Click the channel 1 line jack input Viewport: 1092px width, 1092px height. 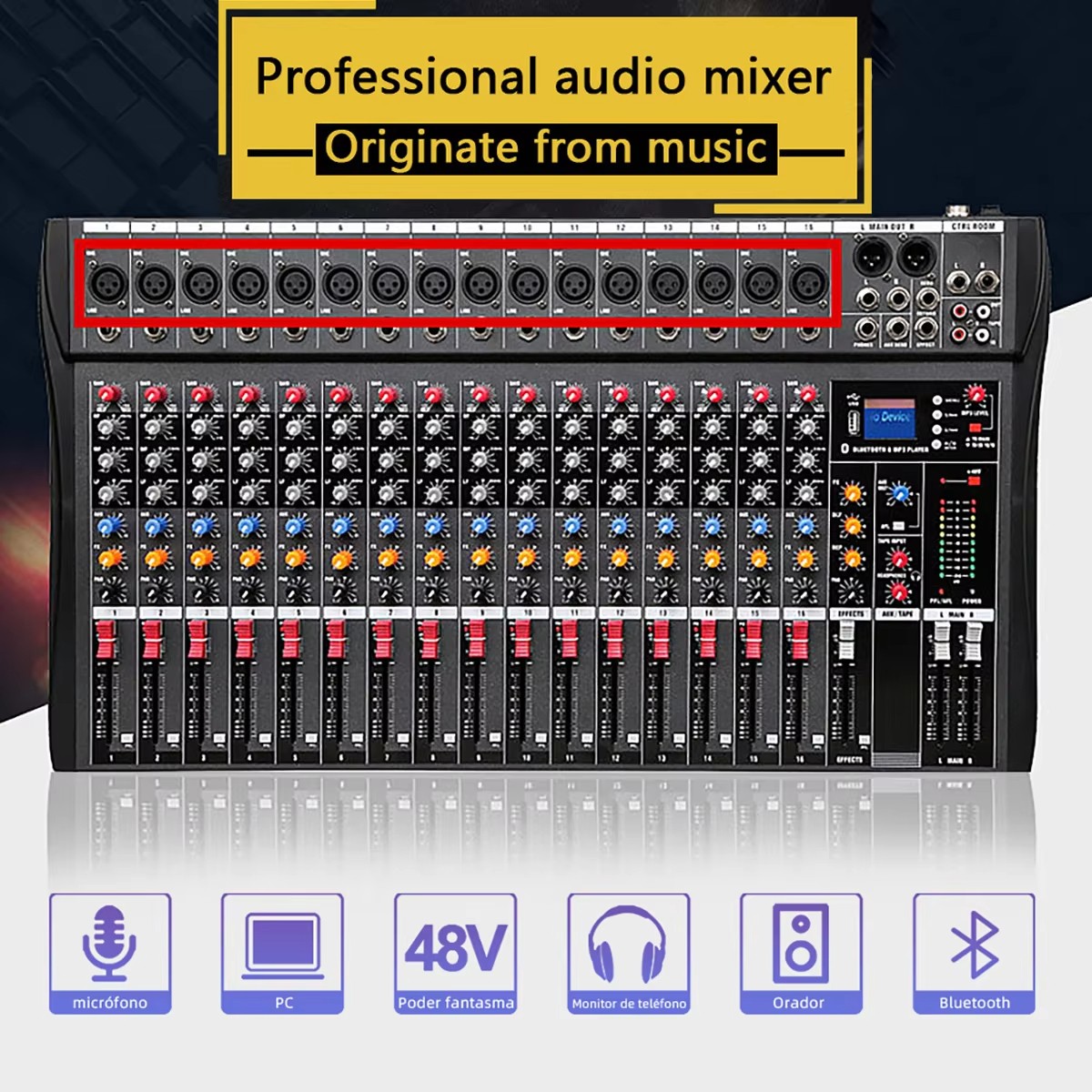107,333
